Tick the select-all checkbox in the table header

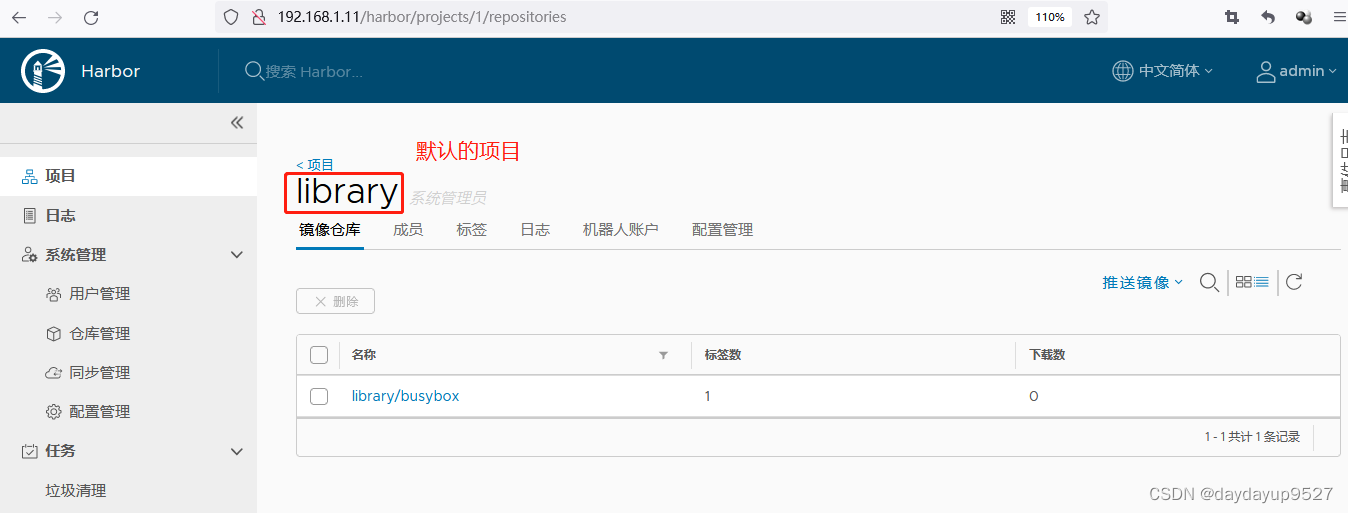coord(319,355)
